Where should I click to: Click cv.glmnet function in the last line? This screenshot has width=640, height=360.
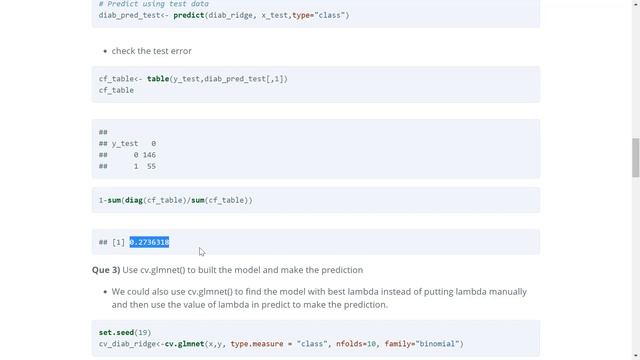click(184, 344)
